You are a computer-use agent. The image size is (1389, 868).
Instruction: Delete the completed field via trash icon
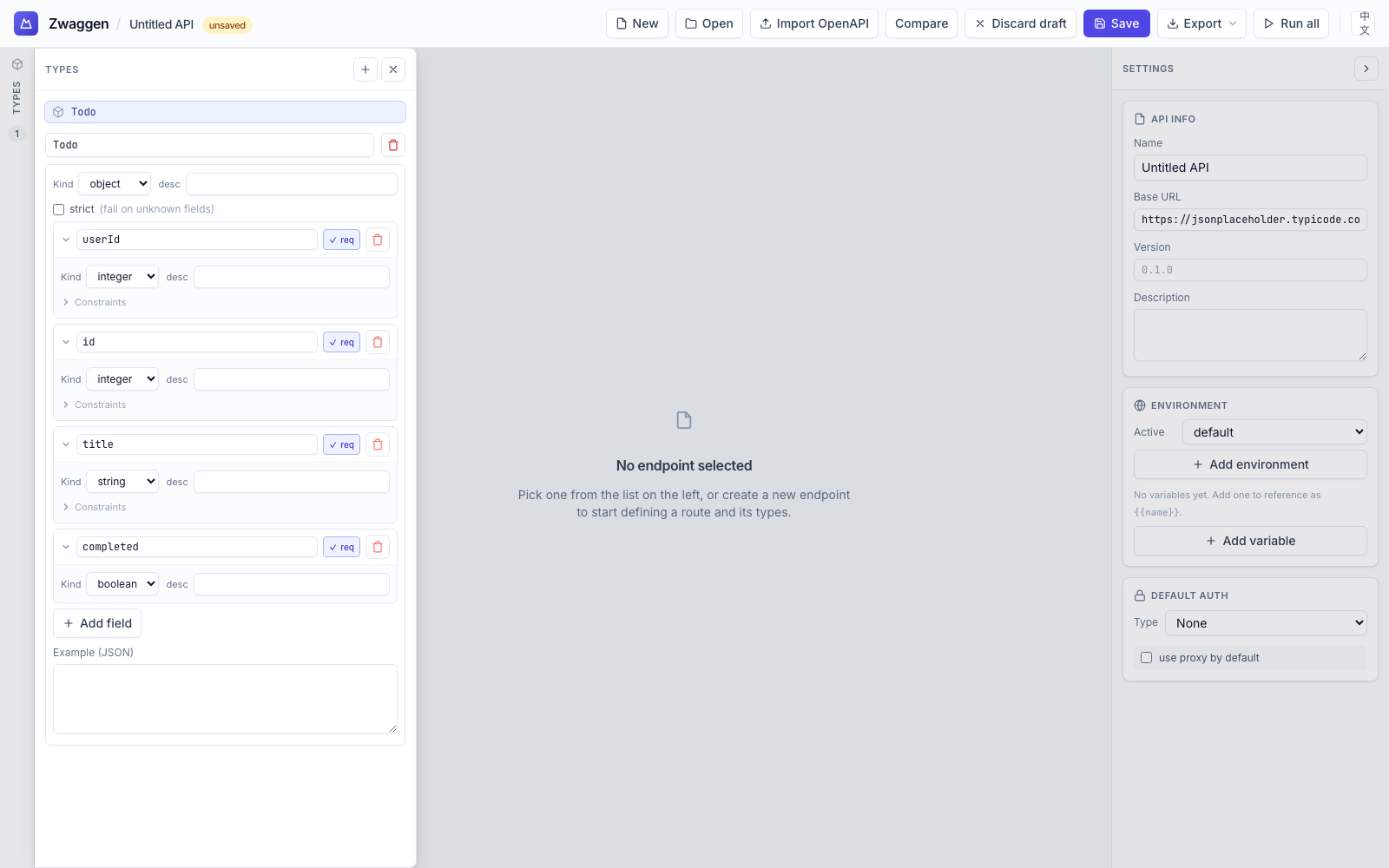tap(378, 547)
